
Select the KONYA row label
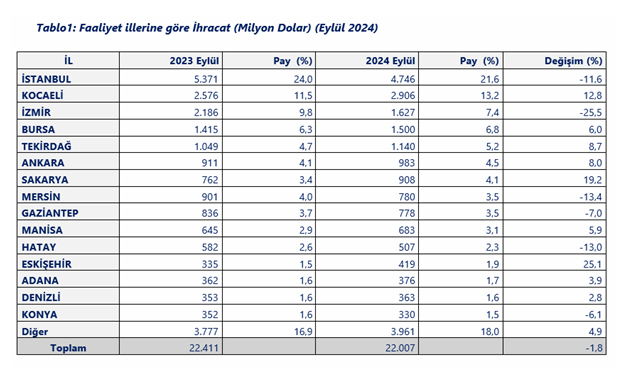point(39,315)
